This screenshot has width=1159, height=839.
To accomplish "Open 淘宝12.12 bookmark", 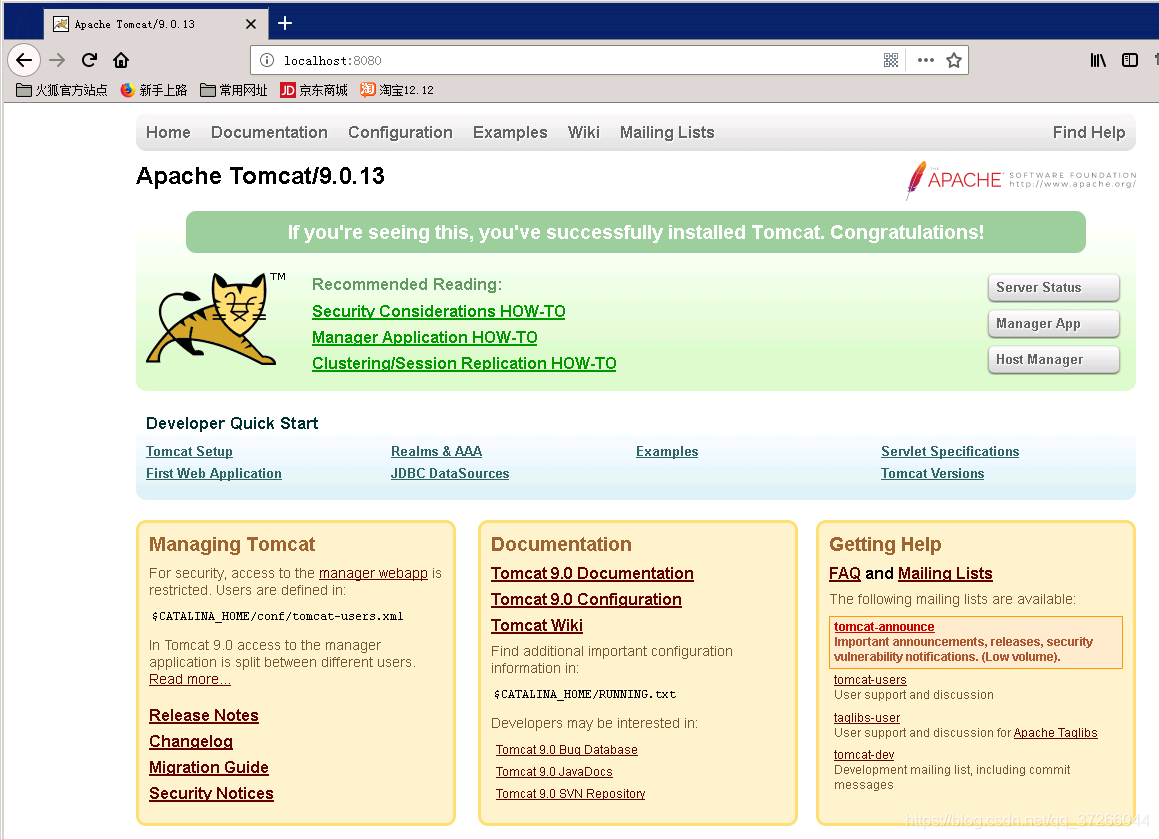I will [397, 90].
